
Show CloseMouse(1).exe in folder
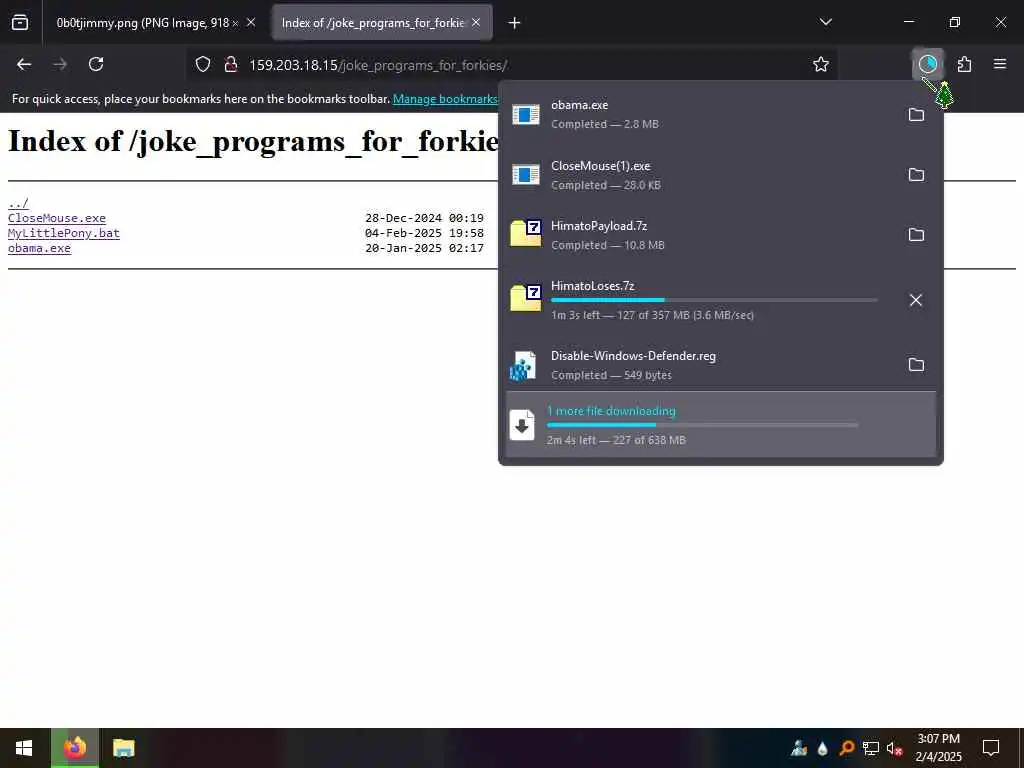click(916, 174)
